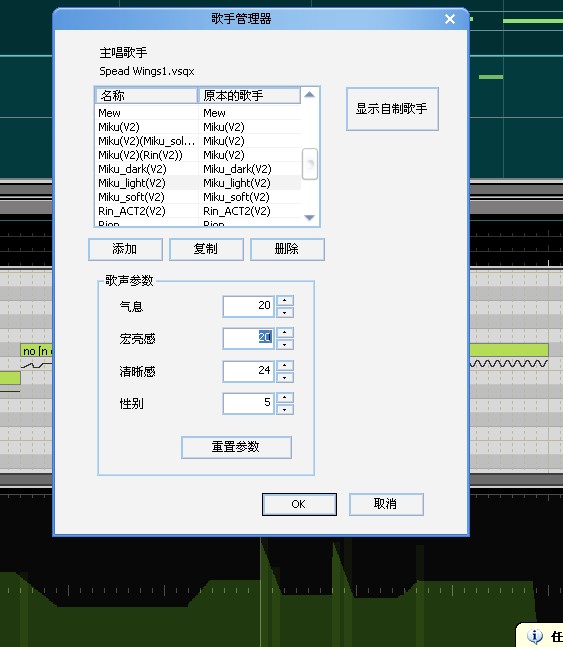This screenshot has width=563, height=647.
Task: Cancel with the 取消 button
Action: click(386, 504)
